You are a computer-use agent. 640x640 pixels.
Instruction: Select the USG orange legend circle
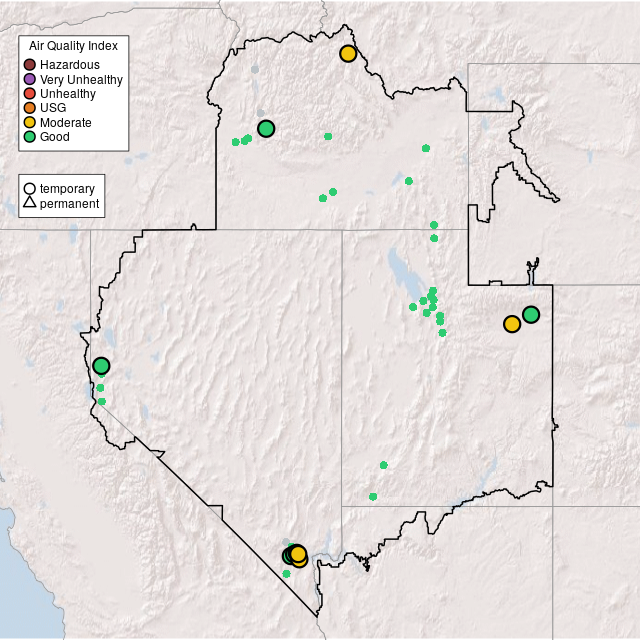pyautogui.click(x=30, y=108)
